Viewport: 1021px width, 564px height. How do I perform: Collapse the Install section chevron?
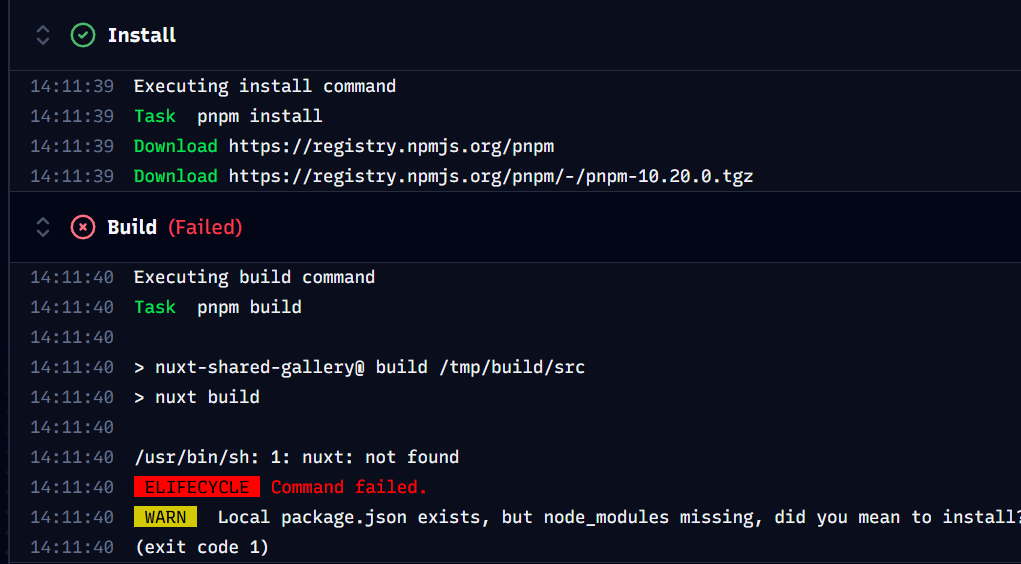pyautogui.click(x=42, y=35)
